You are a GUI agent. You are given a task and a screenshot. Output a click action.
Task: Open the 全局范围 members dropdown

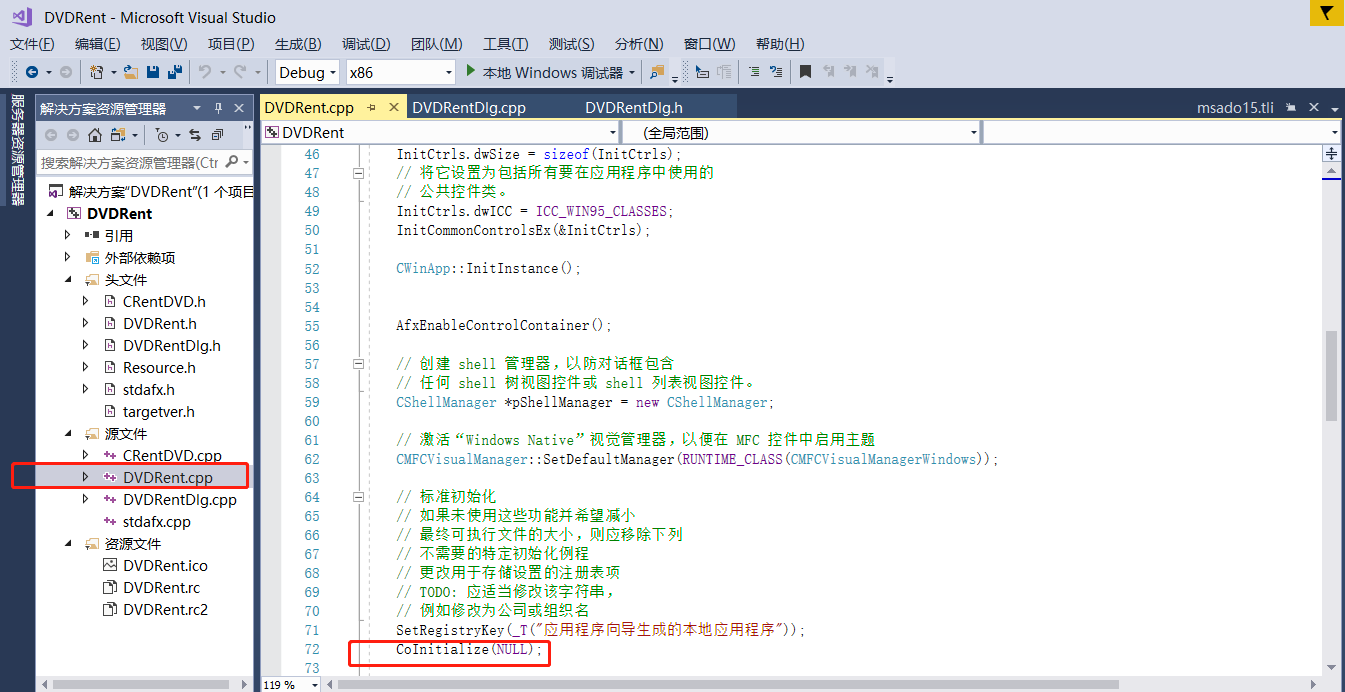pyautogui.click(x=800, y=132)
